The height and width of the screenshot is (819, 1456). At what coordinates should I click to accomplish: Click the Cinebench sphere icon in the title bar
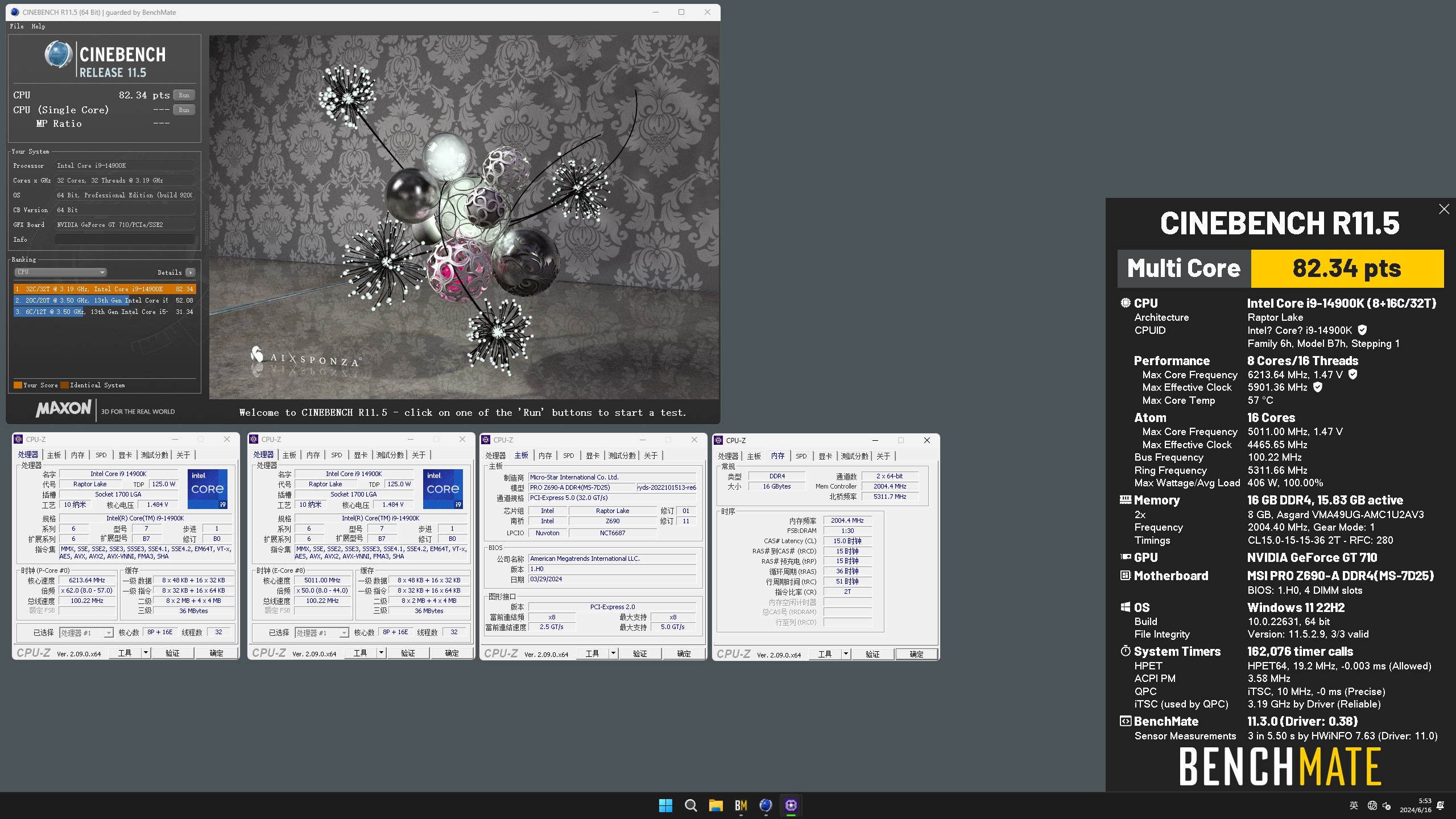[x=15, y=12]
